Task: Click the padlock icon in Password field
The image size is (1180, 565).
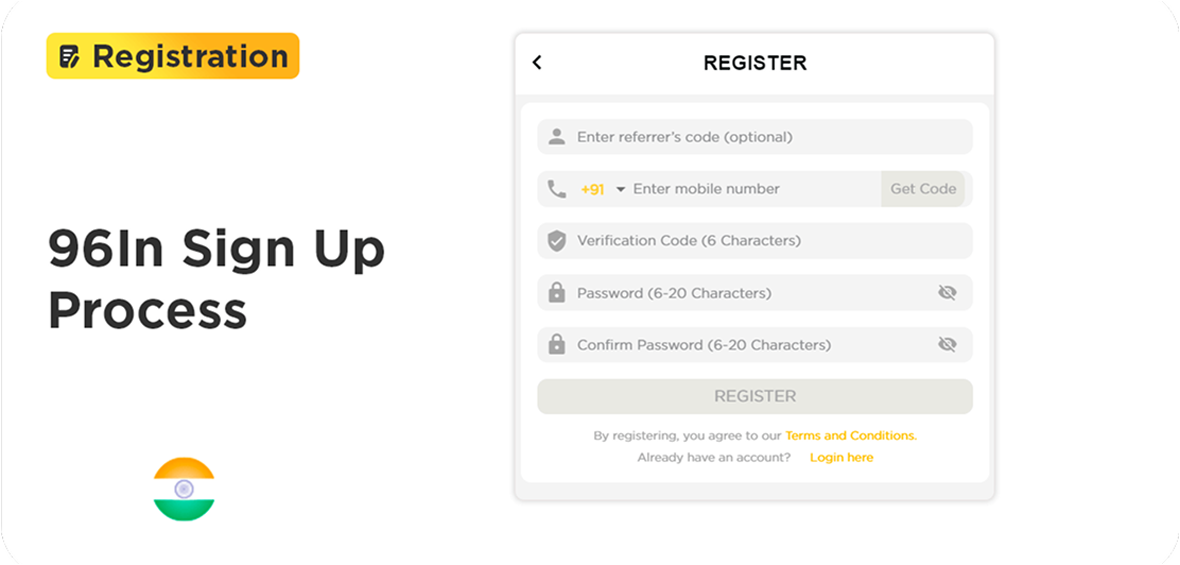Action: coord(557,293)
